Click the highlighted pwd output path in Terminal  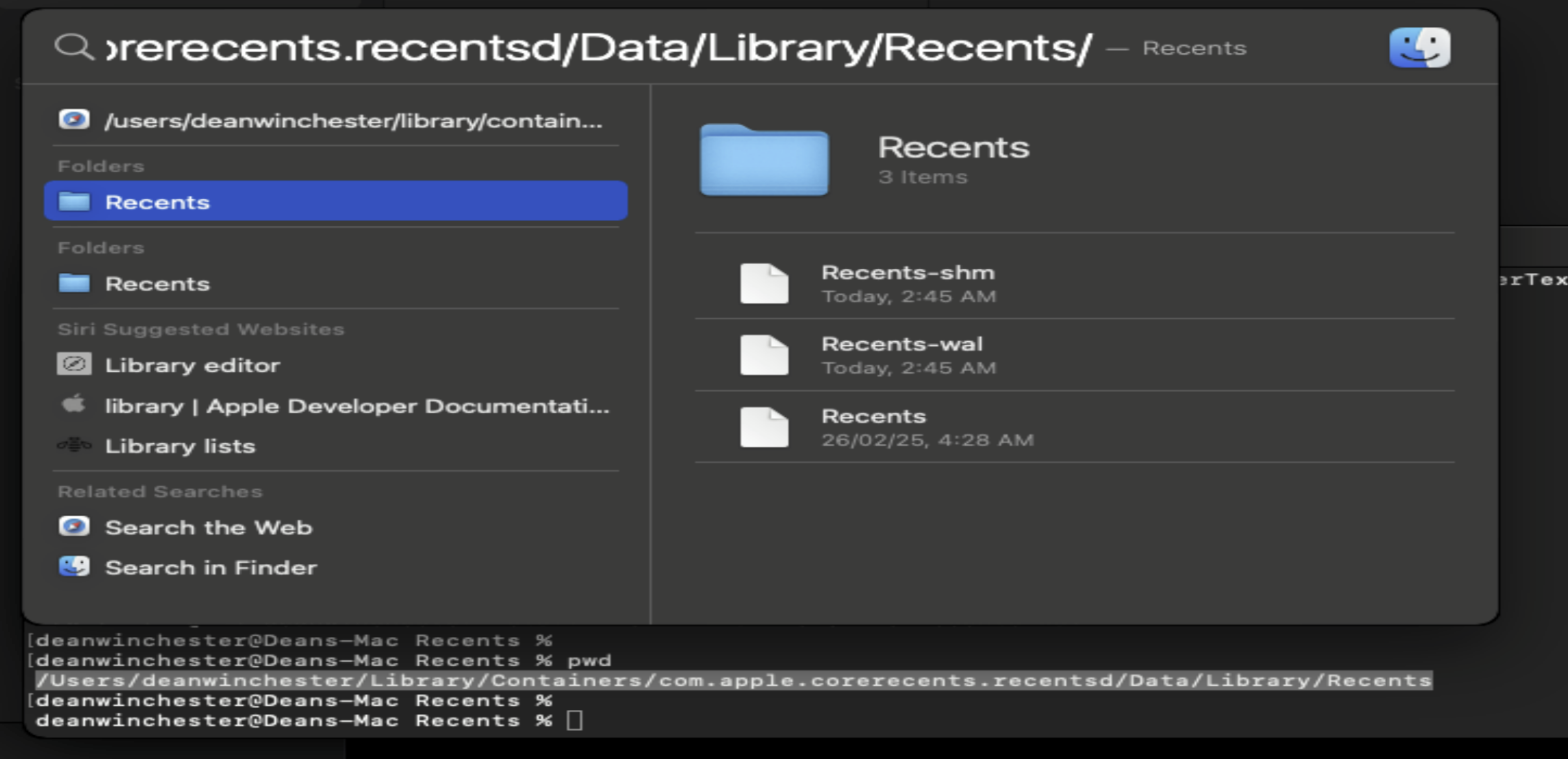point(733,680)
